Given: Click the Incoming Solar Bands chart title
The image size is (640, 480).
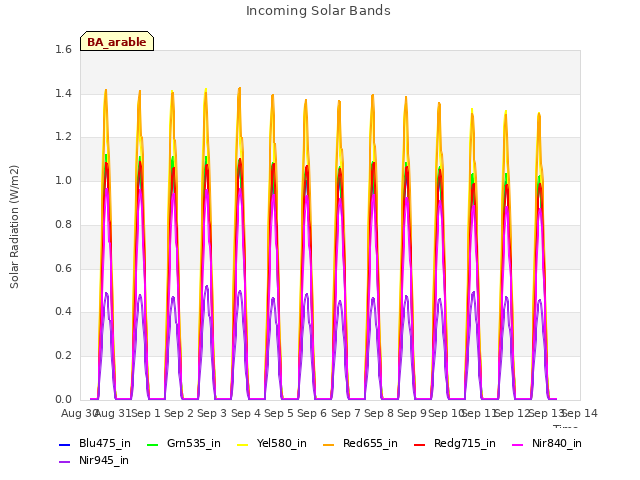Looking at the screenshot, I should coord(318,11).
